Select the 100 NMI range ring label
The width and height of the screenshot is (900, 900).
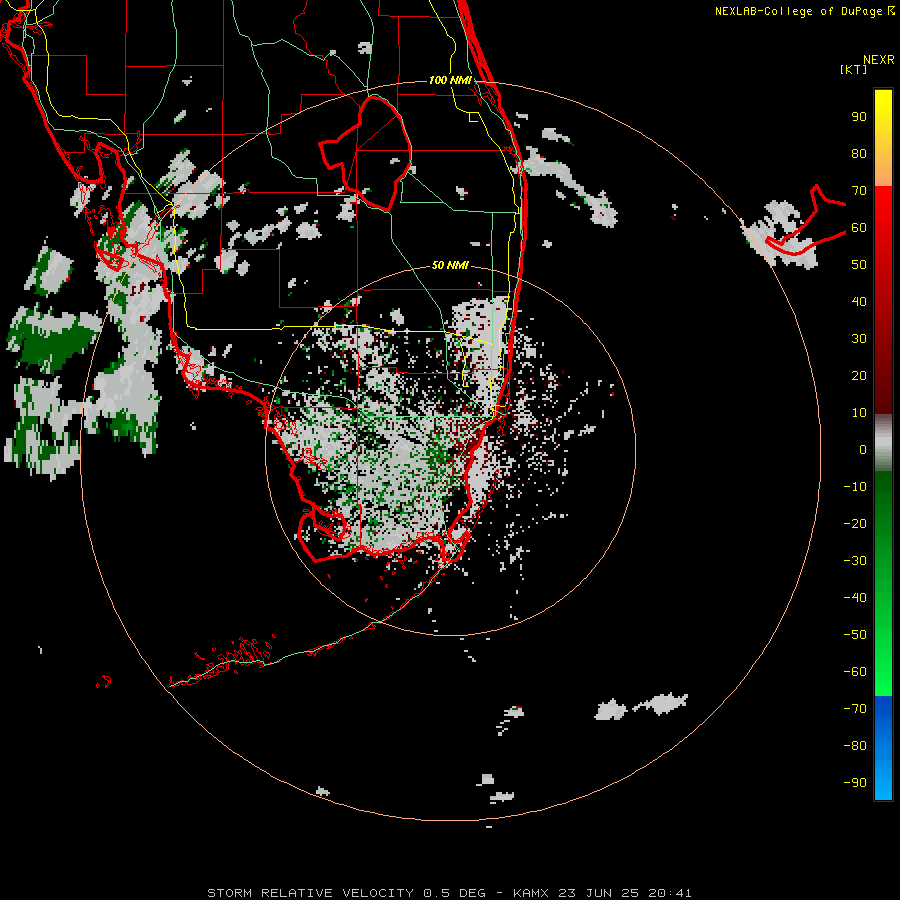tap(450, 80)
